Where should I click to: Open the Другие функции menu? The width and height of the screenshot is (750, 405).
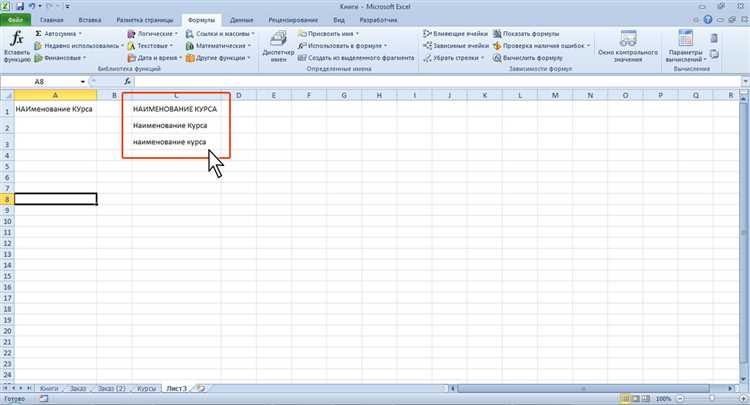point(218,58)
